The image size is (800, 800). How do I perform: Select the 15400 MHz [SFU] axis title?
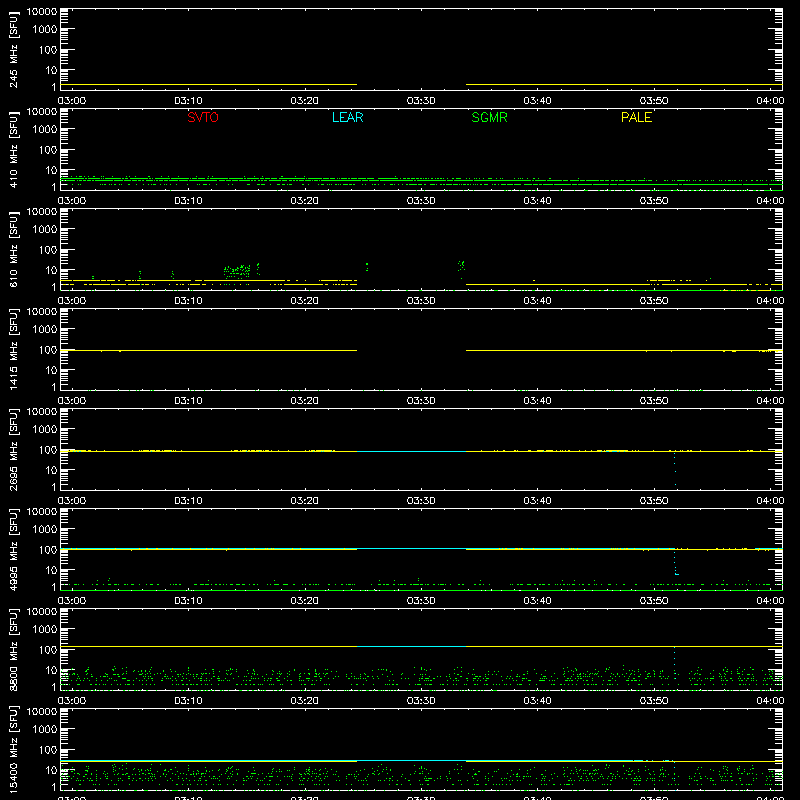13,749
